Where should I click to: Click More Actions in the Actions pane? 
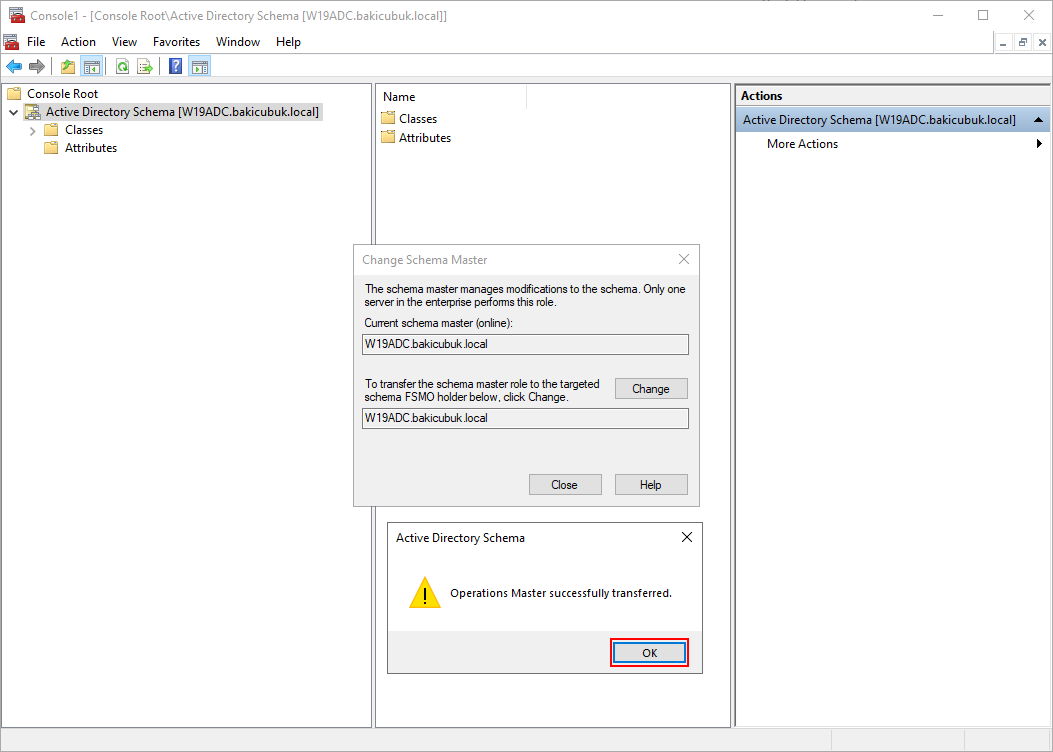[x=802, y=144]
